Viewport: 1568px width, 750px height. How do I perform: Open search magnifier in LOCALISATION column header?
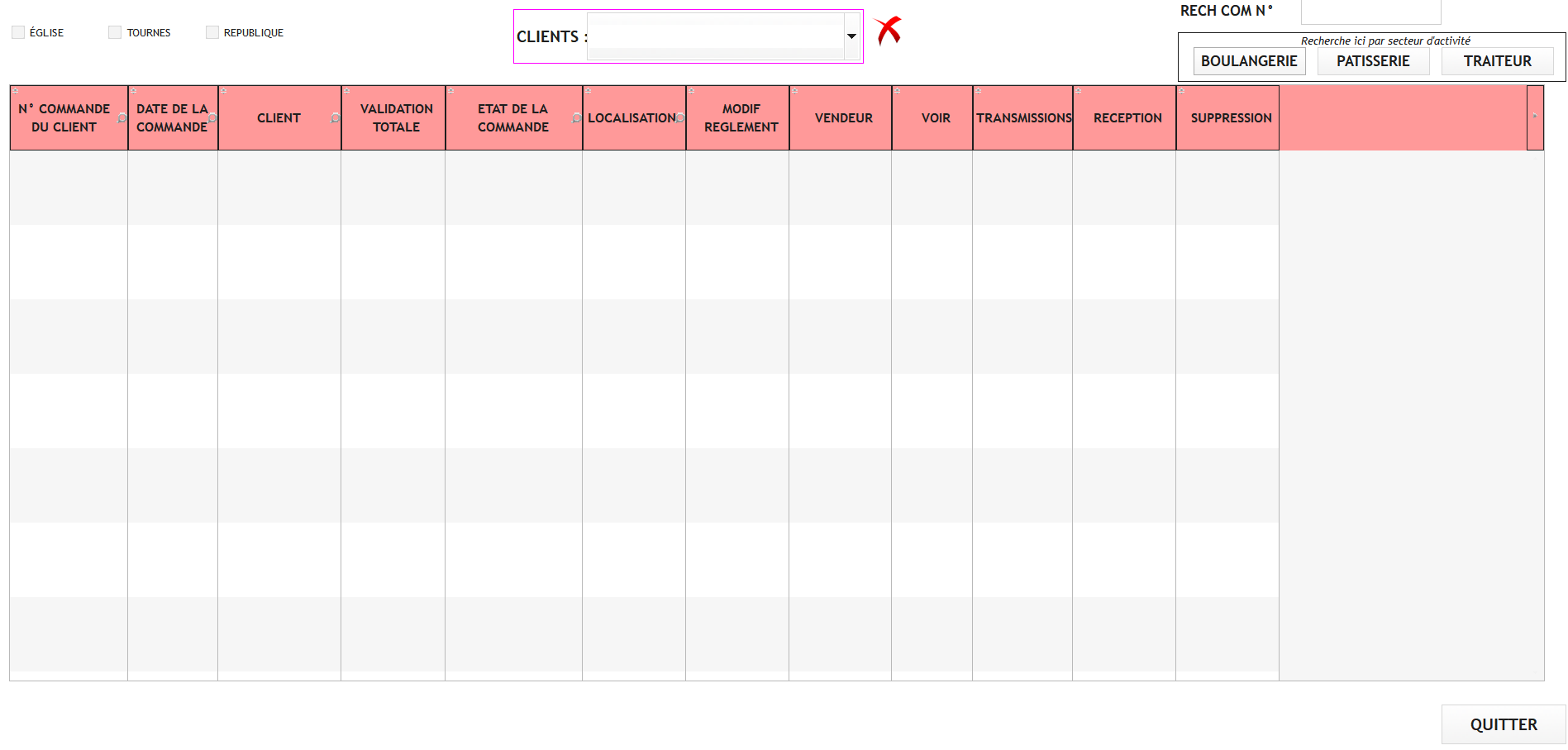click(x=679, y=118)
